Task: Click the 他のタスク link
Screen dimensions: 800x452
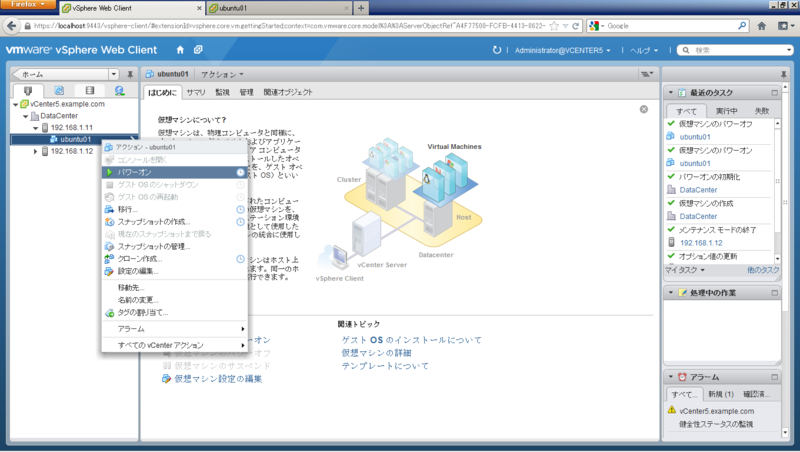Action: pyautogui.click(x=763, y=270)
